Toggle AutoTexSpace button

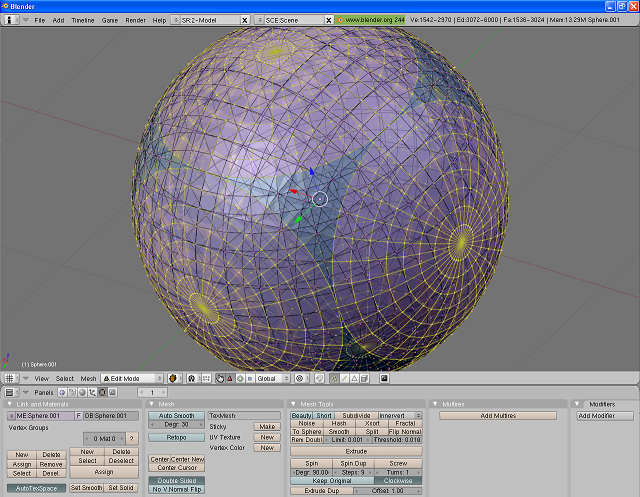point(36,488)
